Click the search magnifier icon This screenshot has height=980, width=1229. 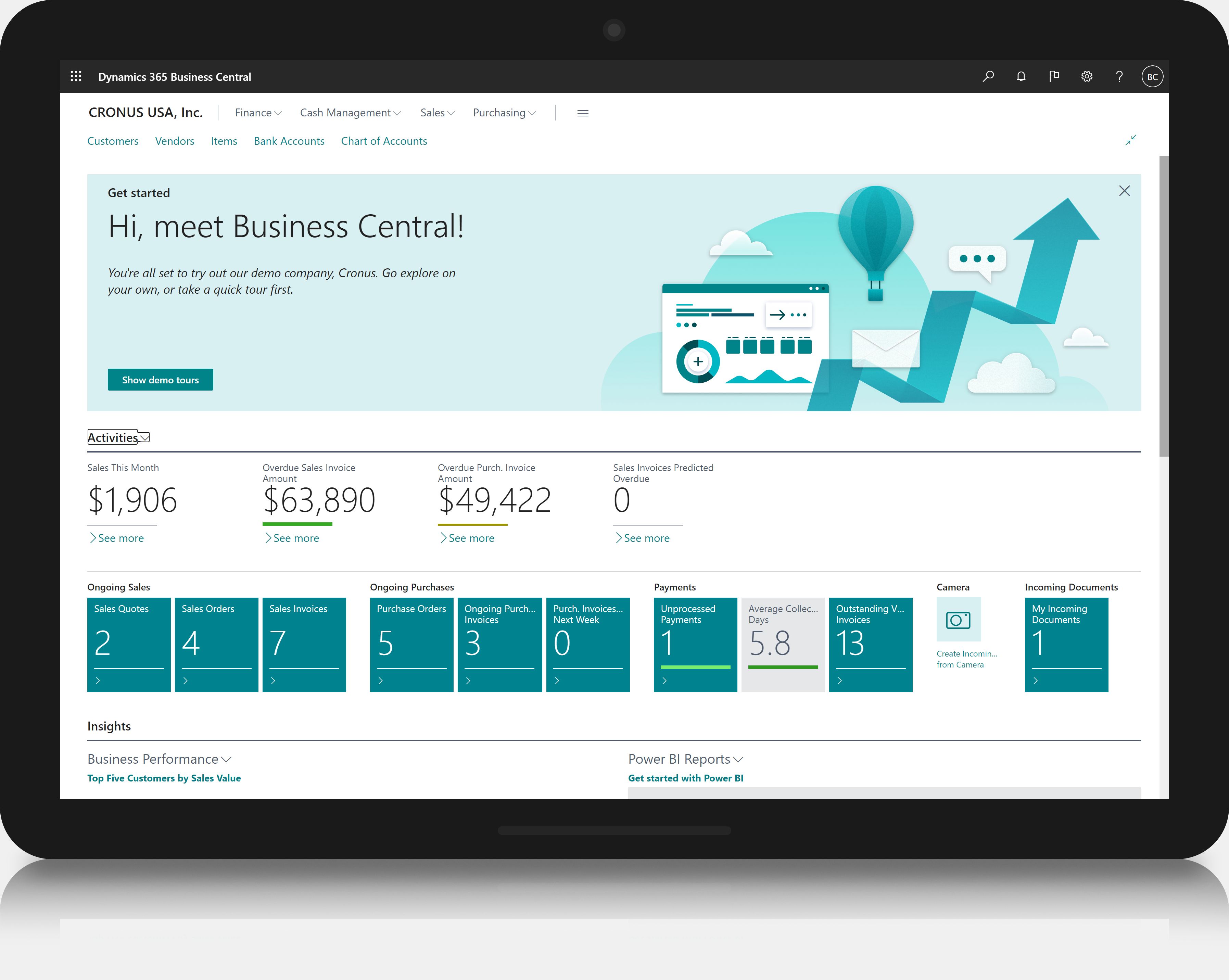[x=988, y=76]
